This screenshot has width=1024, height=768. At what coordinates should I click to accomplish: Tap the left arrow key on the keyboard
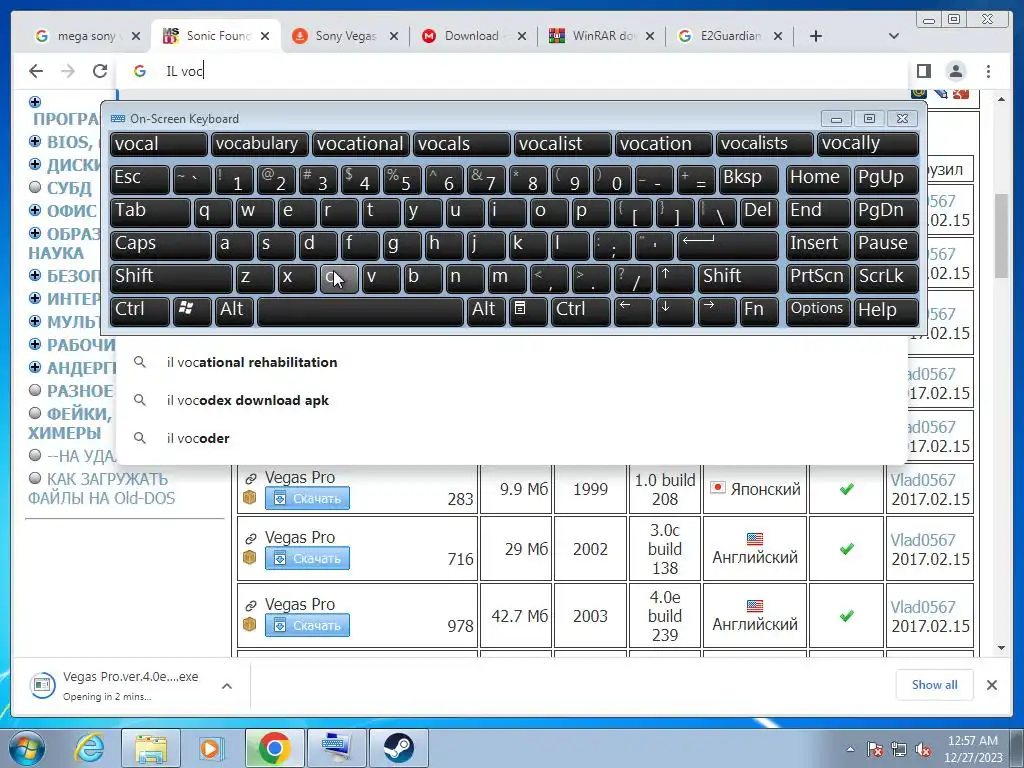click(633, 311)
